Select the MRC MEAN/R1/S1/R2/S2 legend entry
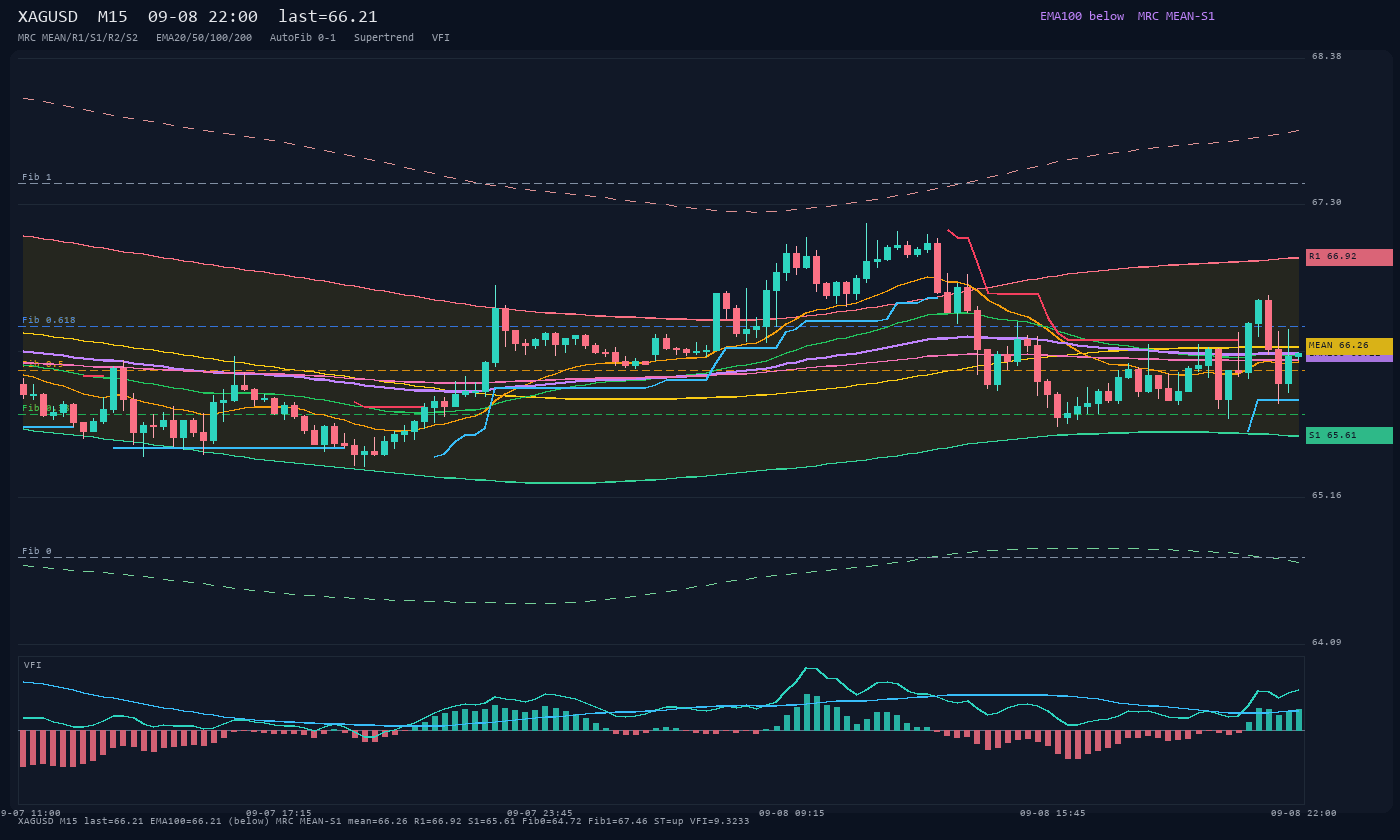This screenshot has width=1400, height=840. point(78,38)
